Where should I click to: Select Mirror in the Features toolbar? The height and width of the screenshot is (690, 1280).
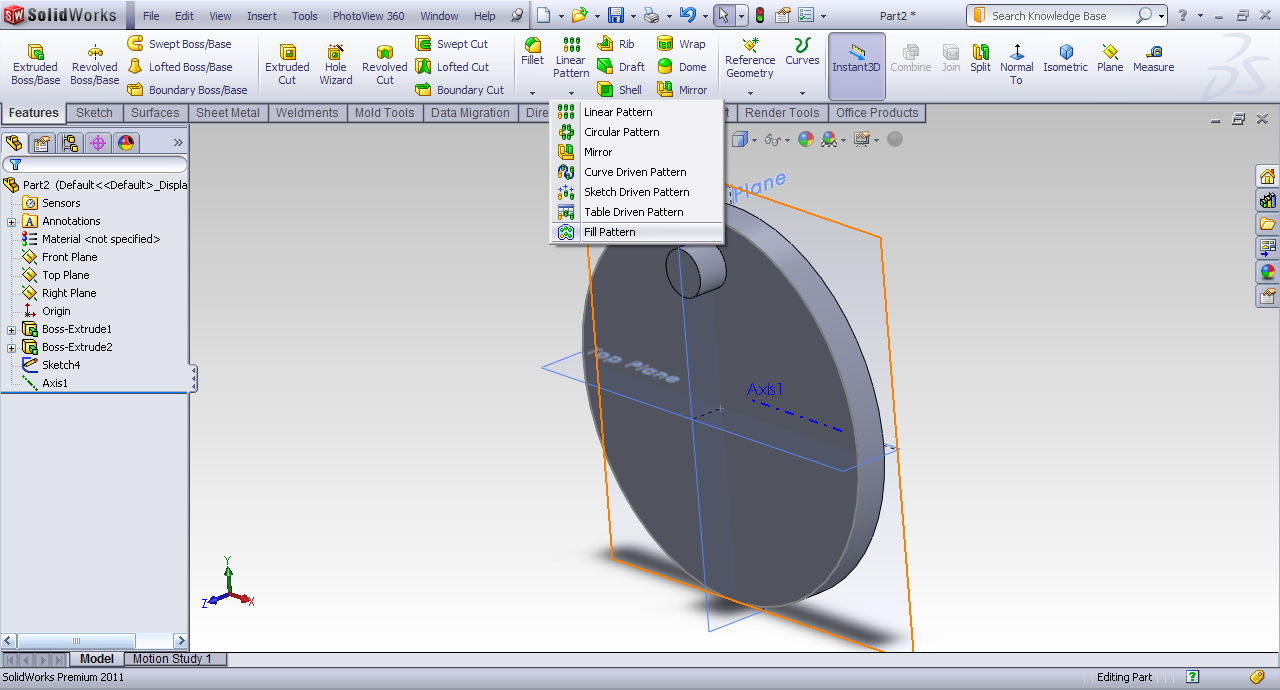click(x=682, y=90)
